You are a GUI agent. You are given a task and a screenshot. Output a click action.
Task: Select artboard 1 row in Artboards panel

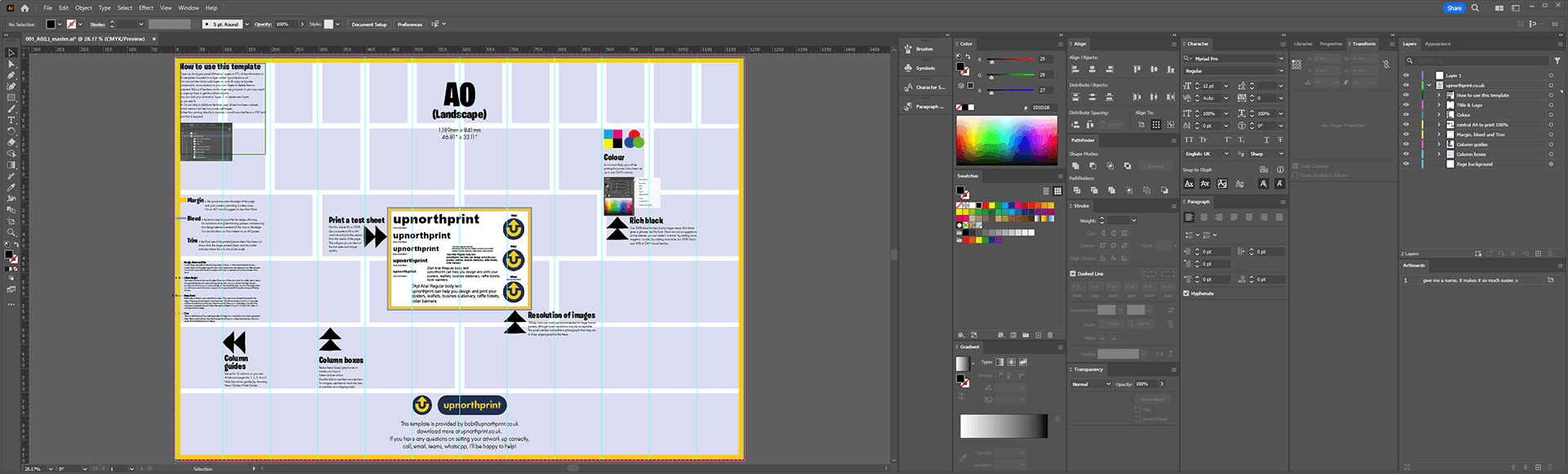click(1481, 280)
